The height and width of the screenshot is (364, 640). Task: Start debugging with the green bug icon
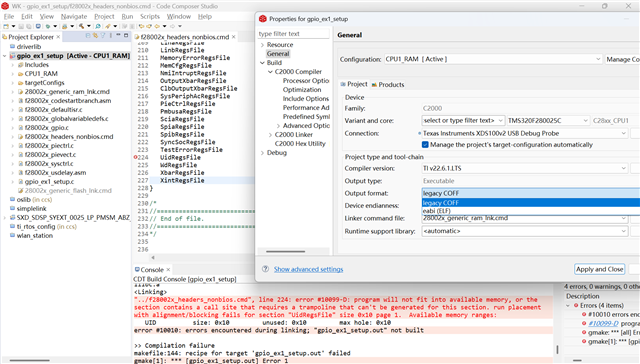coord(48,26)
